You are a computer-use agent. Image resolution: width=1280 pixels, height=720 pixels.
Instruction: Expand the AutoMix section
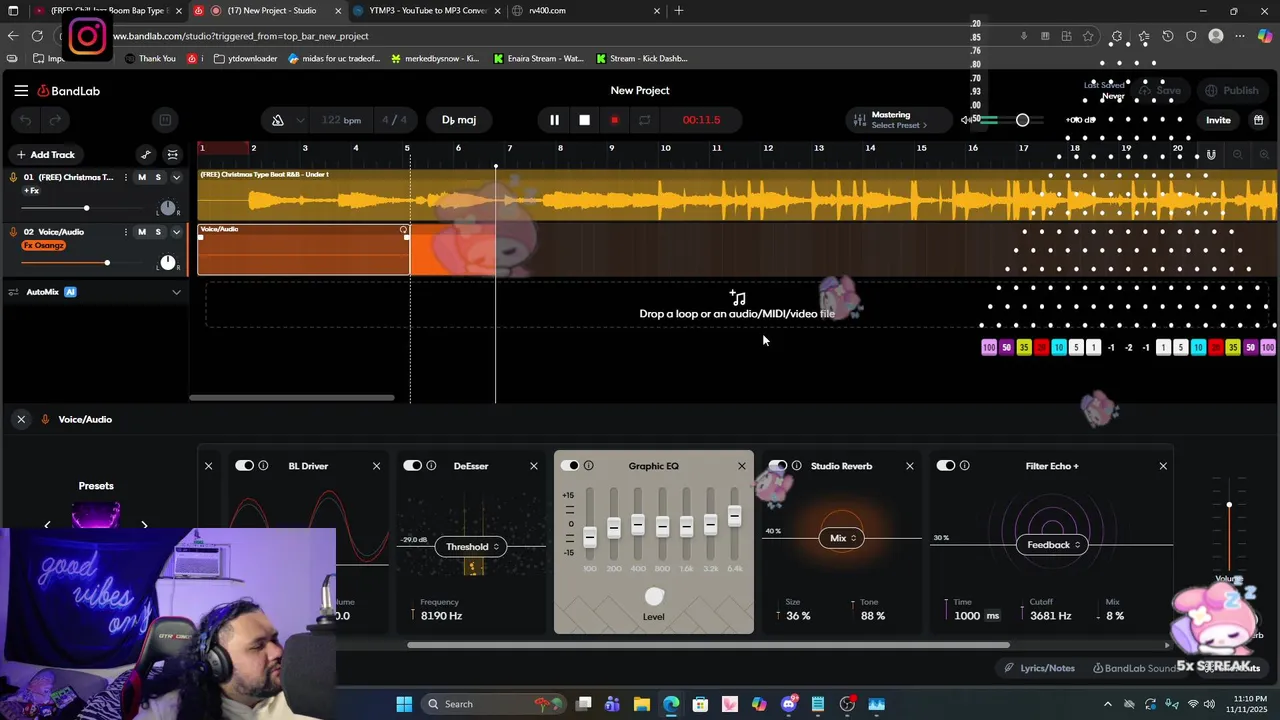(x=176, y=292)
